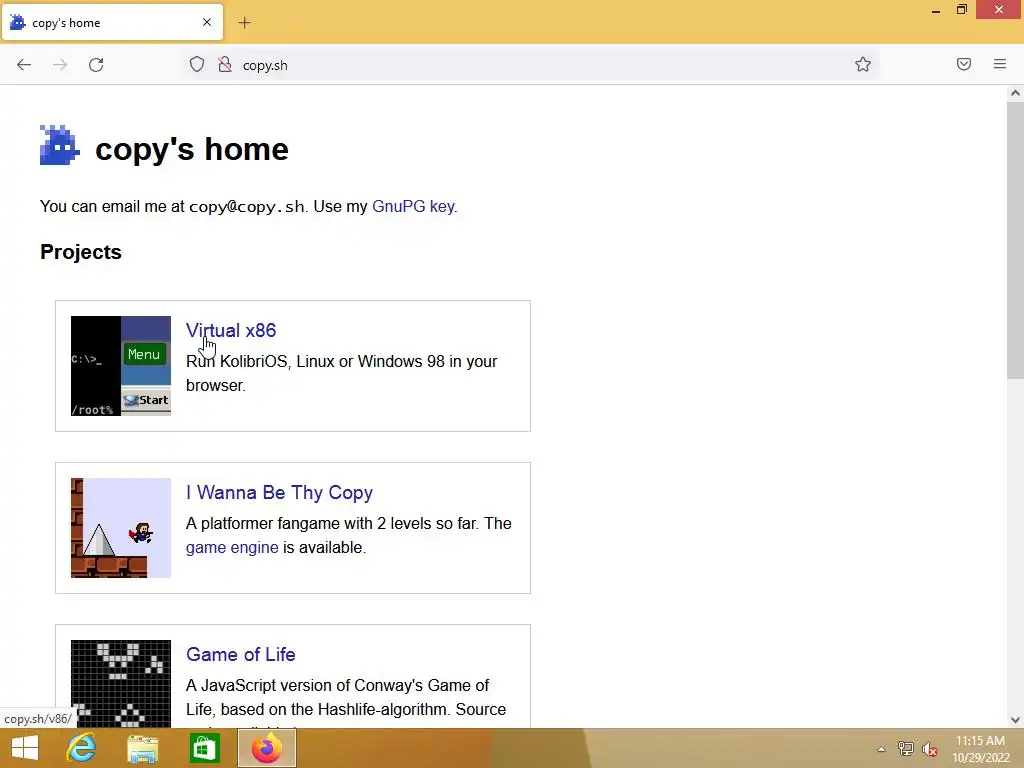The width and height of the screenshot is (1024, 768).
Task: Save the page to Pocket
Action: (964, 64)
